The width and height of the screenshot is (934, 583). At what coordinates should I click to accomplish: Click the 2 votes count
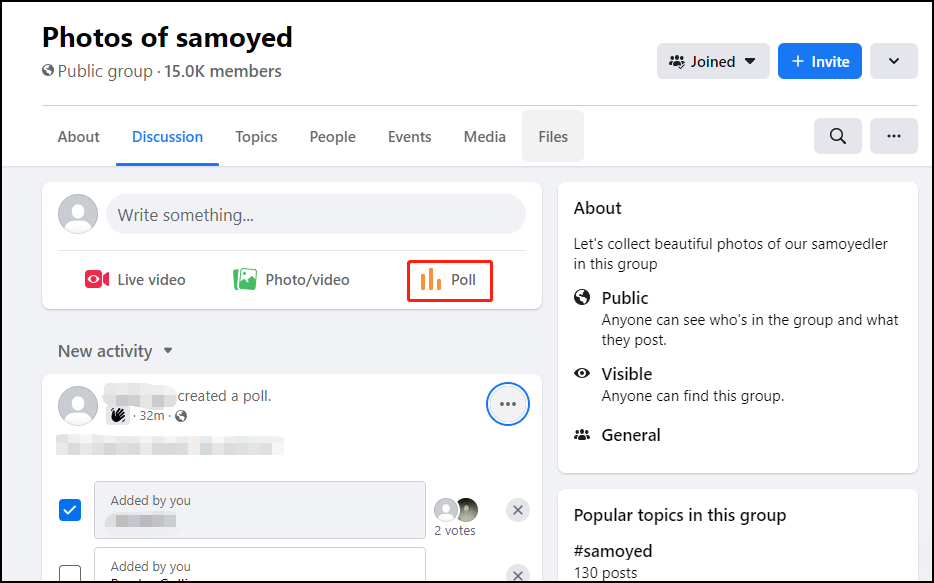pos(454,531)
